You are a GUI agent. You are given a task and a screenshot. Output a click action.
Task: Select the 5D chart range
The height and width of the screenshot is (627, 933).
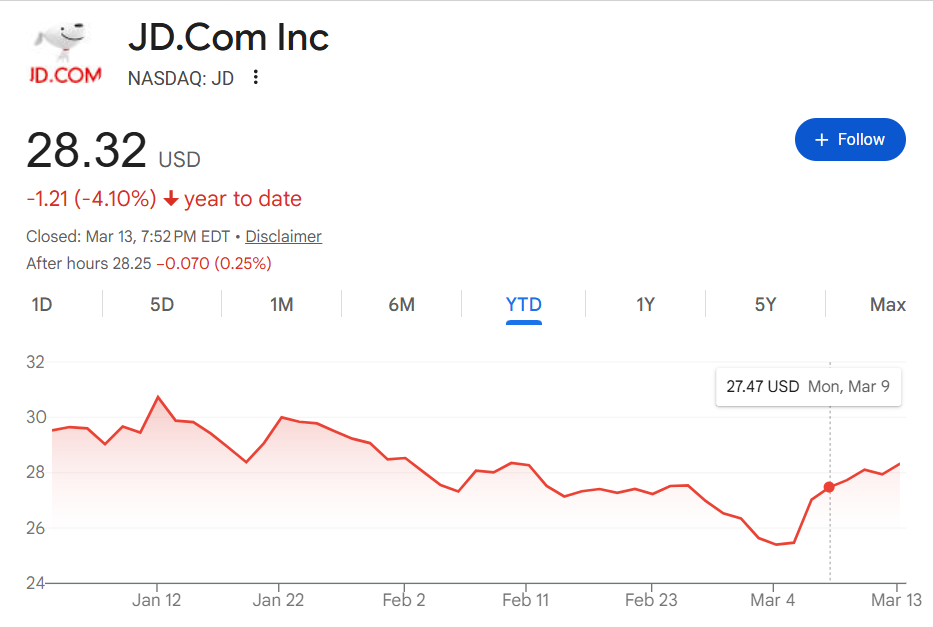click(162, 304)
